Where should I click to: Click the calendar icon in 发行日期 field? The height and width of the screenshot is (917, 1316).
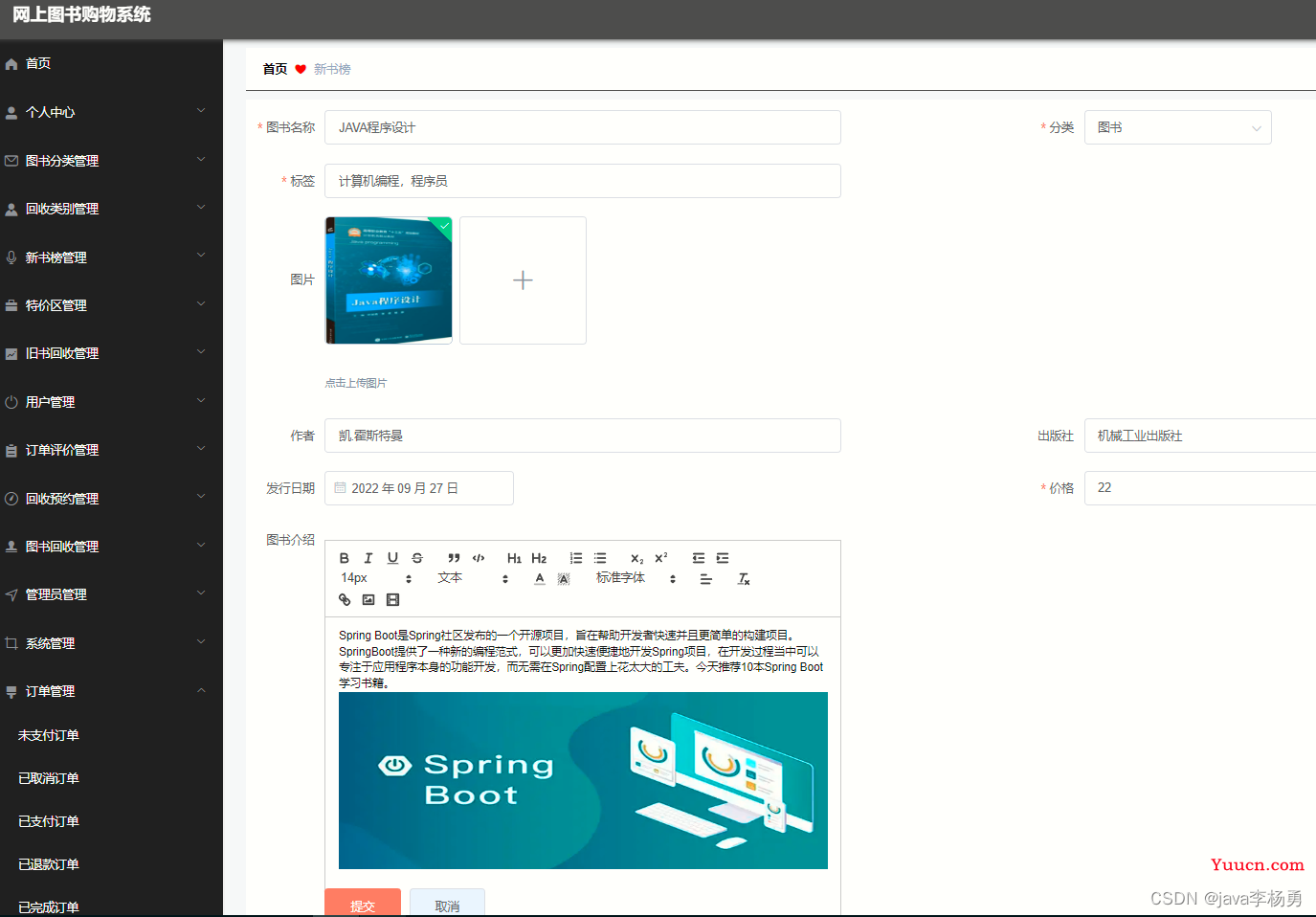pyautogui.click(x=340, y=488)
